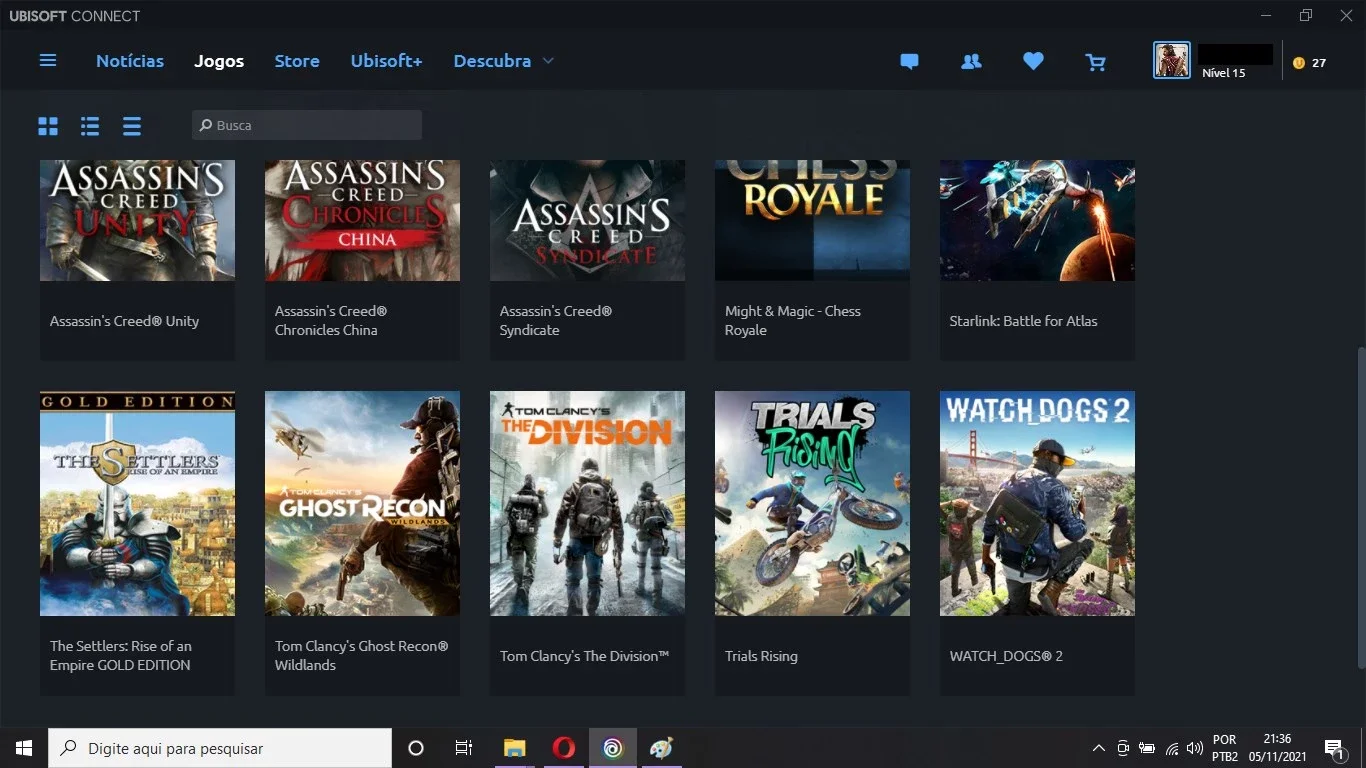The height and width of the screenshot is (768, 1366).
Task: Open the Ubisoft+ tab
Action: point(386,61)
